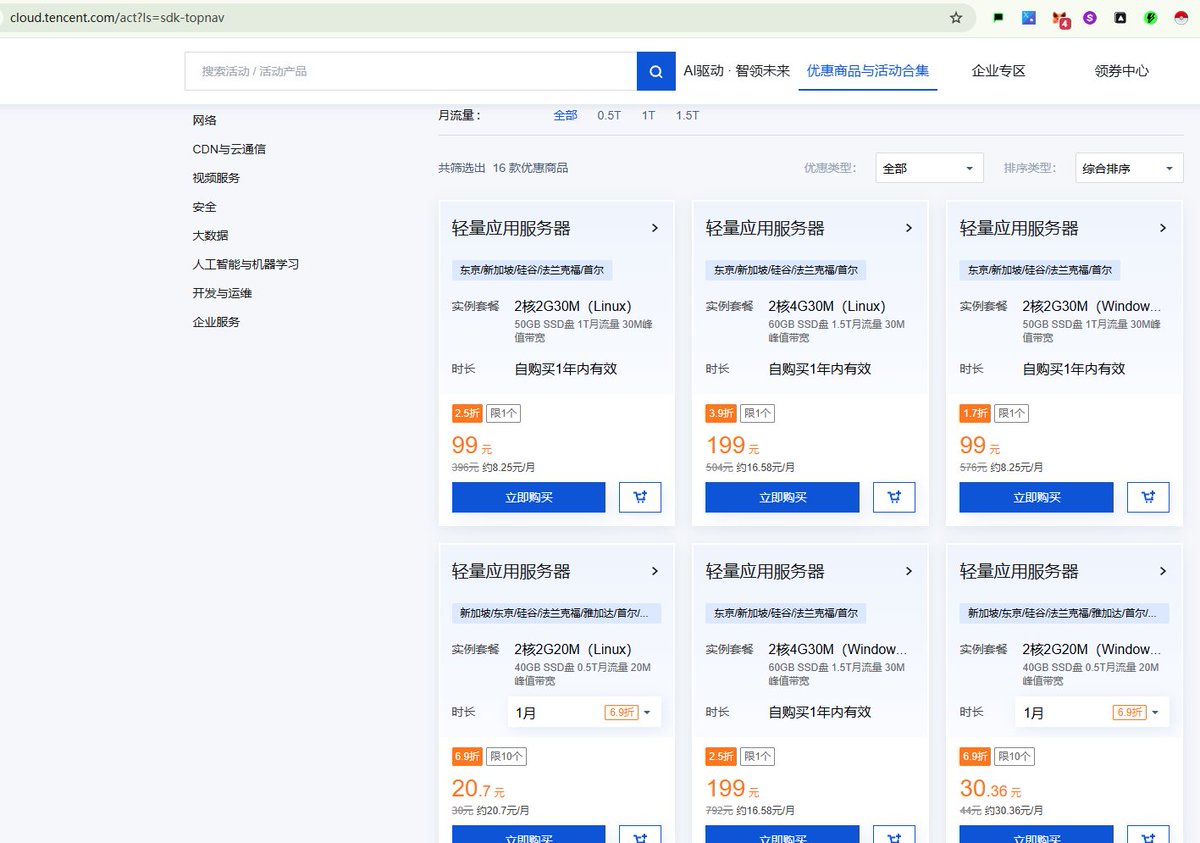Open details arrow on 2核2G20M Windows card
This screenshot has height=843, width=1200.
(x=1163, y=571)
